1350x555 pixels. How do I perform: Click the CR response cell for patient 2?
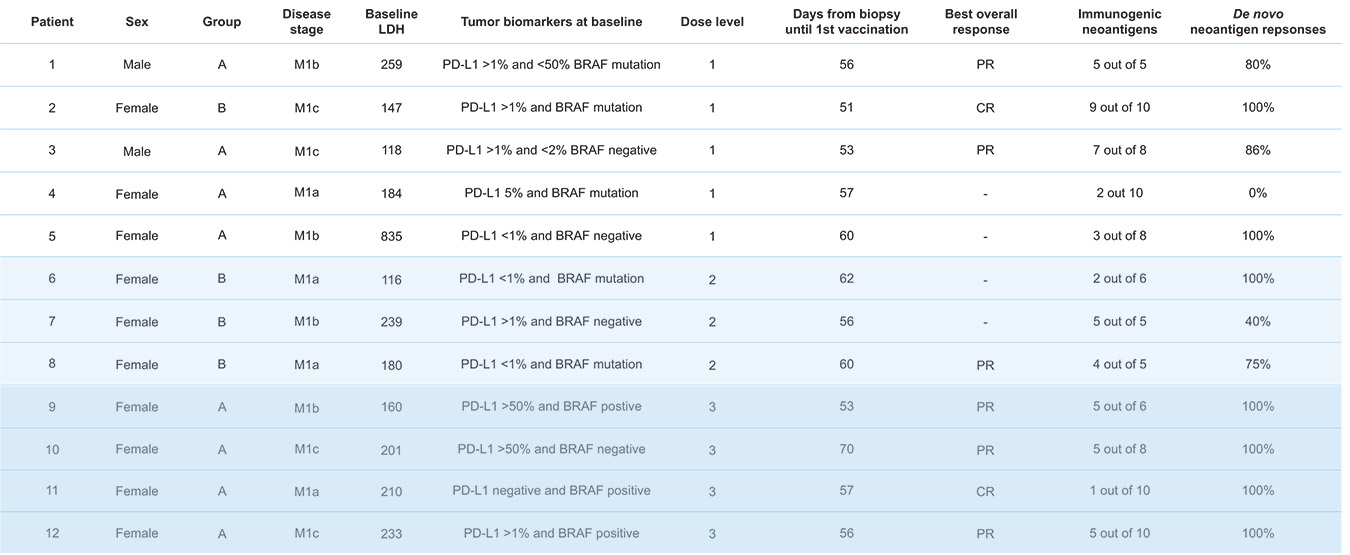[985, 108]
